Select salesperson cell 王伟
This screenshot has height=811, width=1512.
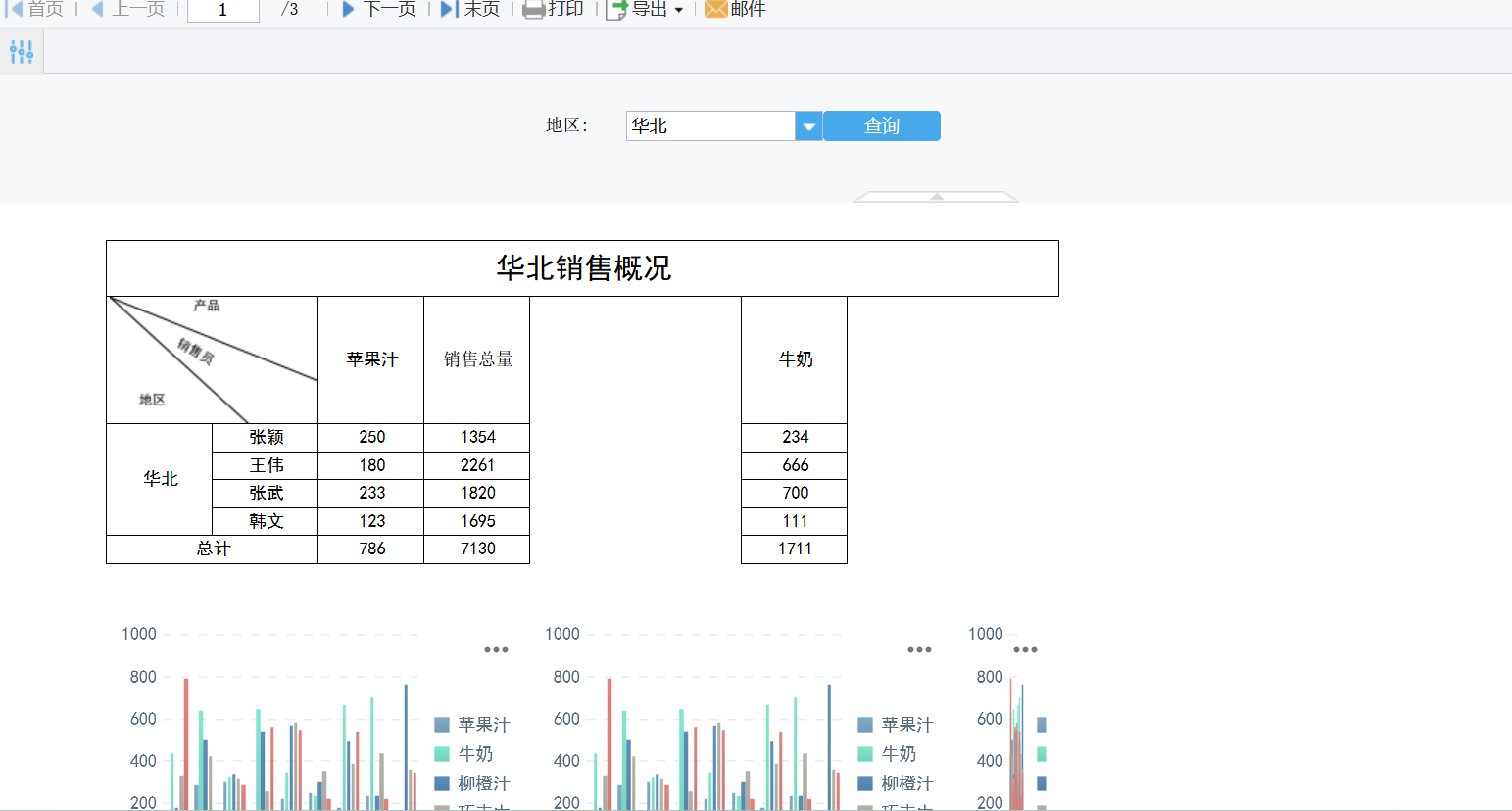(266, 465)
